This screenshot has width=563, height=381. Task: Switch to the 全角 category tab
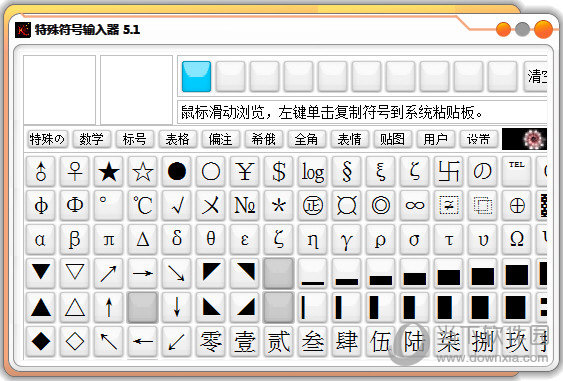click(x=306, y=139)
